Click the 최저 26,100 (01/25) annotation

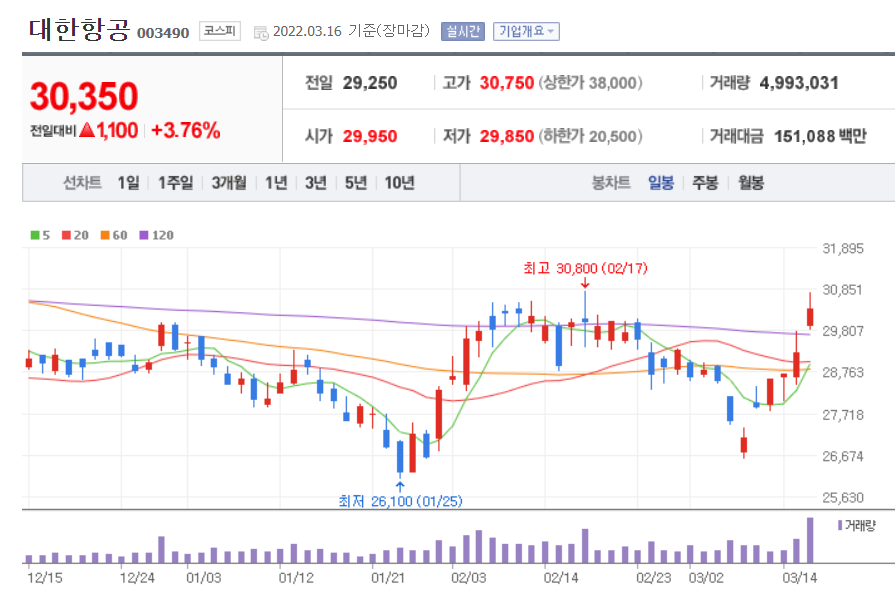point(400,501)
